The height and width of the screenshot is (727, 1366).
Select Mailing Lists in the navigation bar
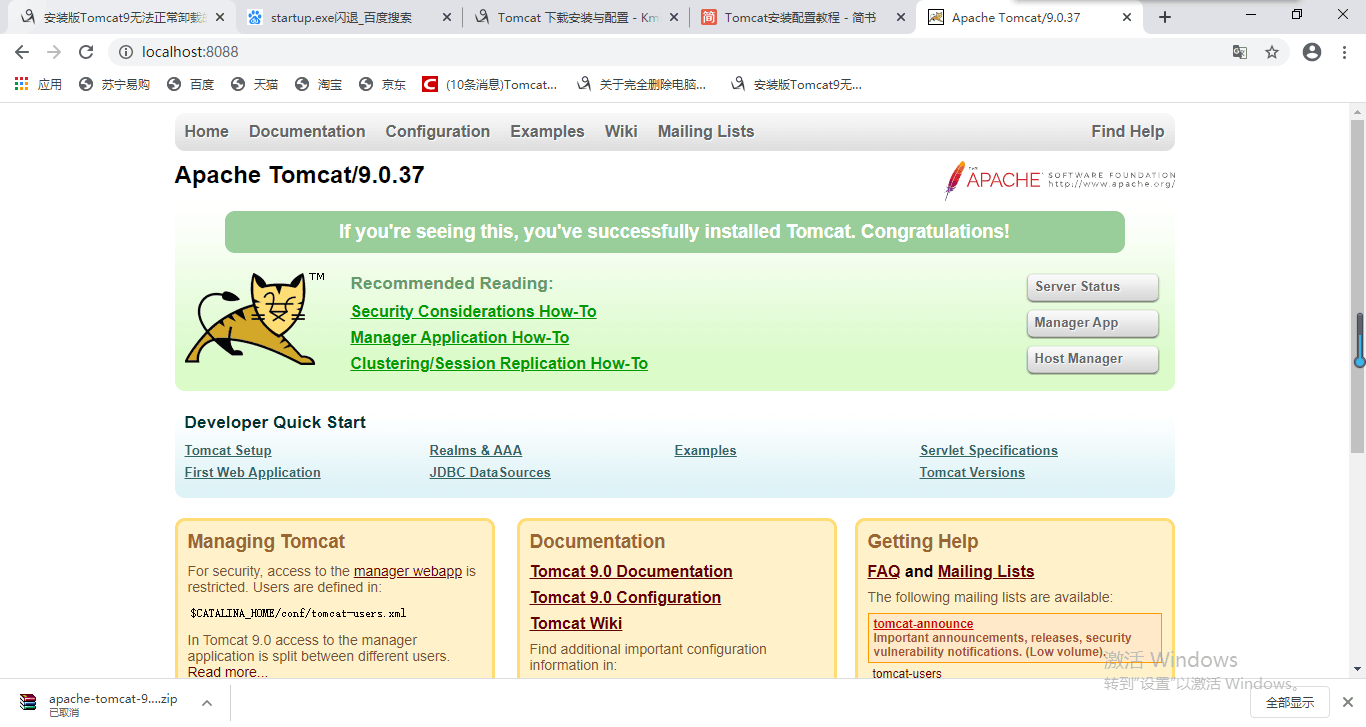point(705,131)
